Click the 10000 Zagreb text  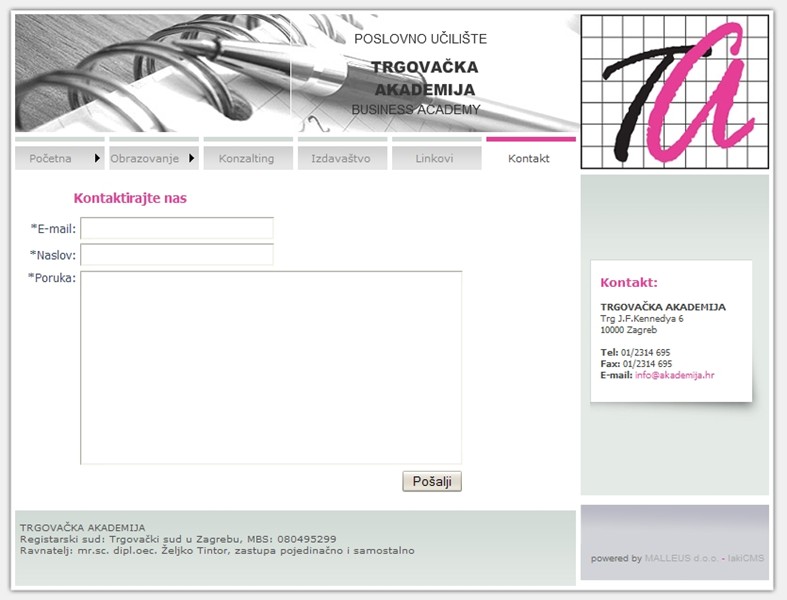(x=628, y=330)
